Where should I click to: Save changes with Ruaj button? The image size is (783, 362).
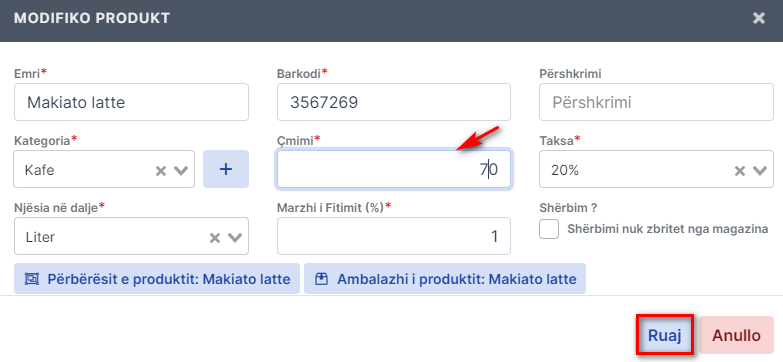point(665,335)
